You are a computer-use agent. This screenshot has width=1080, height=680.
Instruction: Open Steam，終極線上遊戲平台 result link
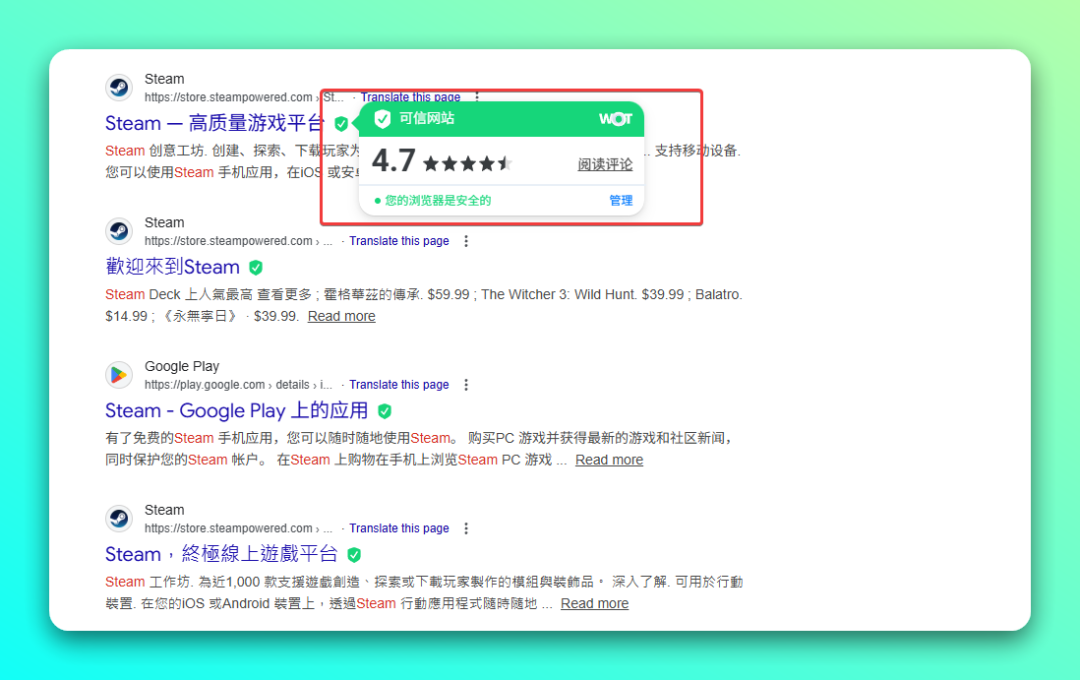[221, 554]
